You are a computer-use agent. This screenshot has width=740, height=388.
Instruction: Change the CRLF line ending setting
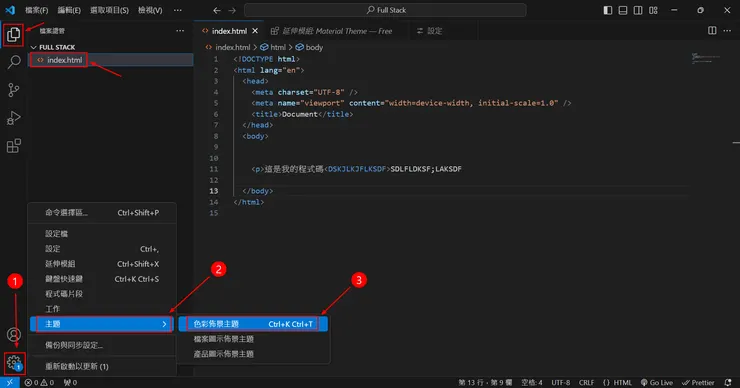point(587,382)
